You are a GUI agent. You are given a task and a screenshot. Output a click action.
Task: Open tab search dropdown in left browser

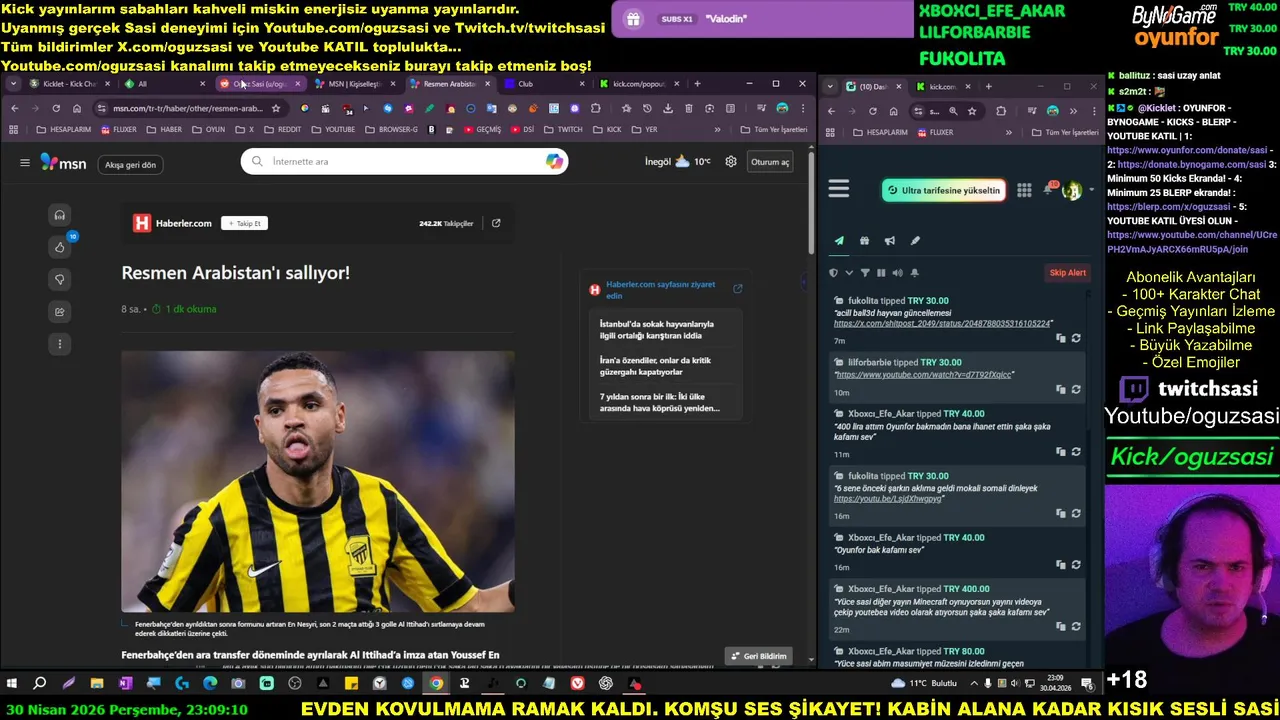click(13, 84)
